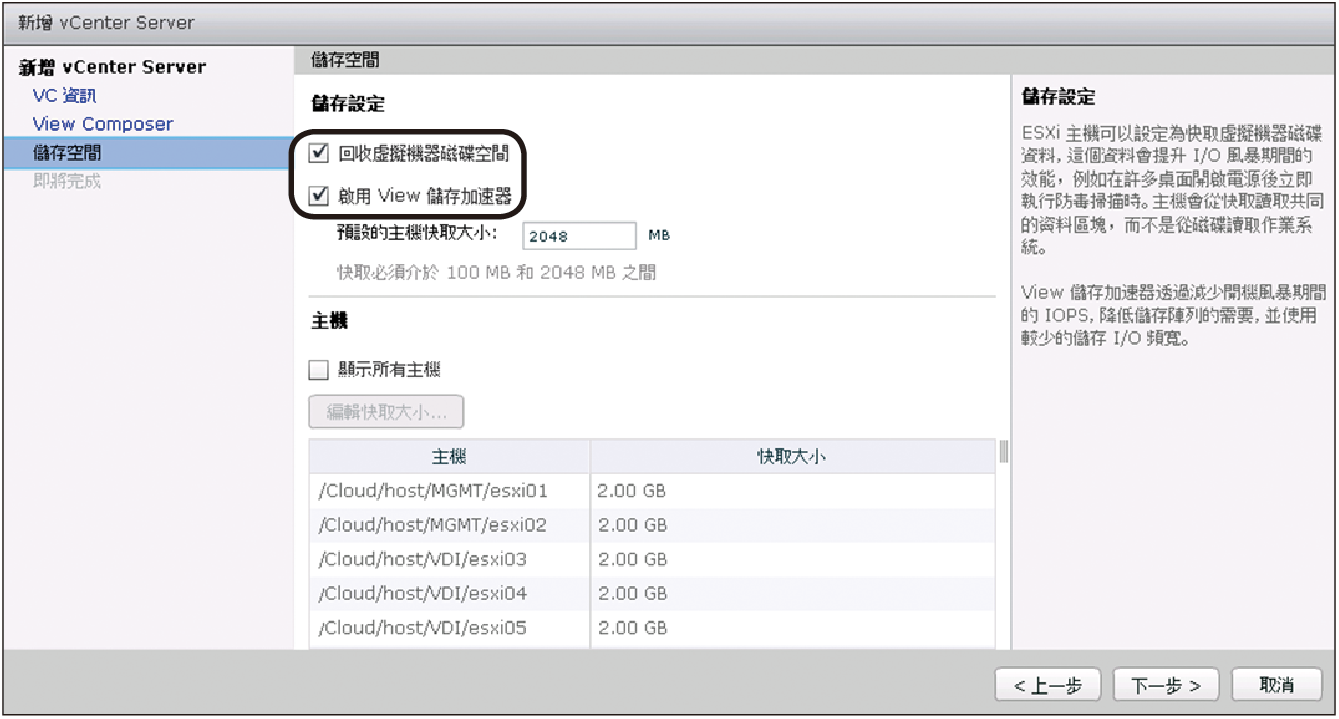Click the 新增 vCenter Server sidebar heading
1339x719 pixels.
(112, 67)
